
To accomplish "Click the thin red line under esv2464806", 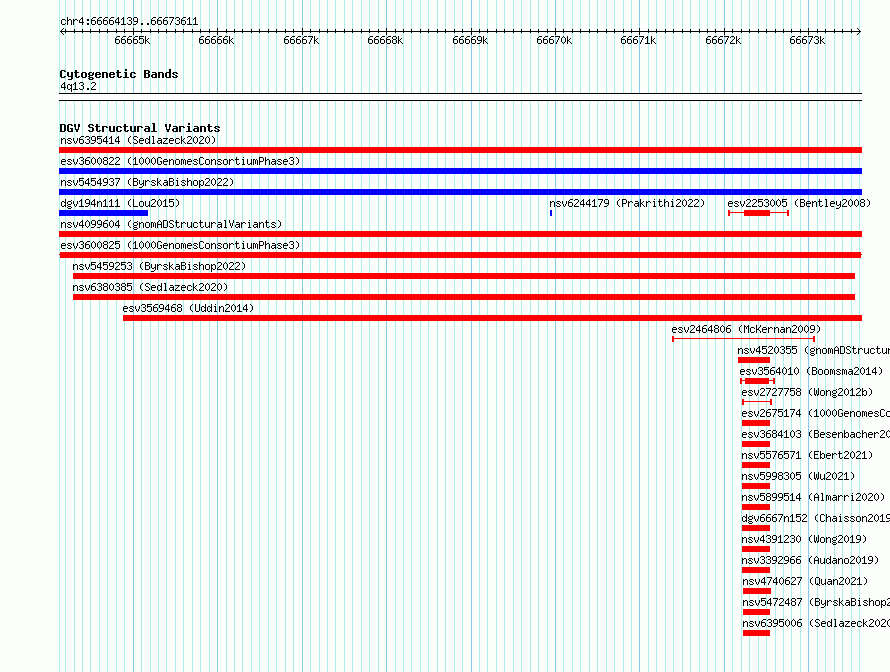I will (x=744, y=339).
